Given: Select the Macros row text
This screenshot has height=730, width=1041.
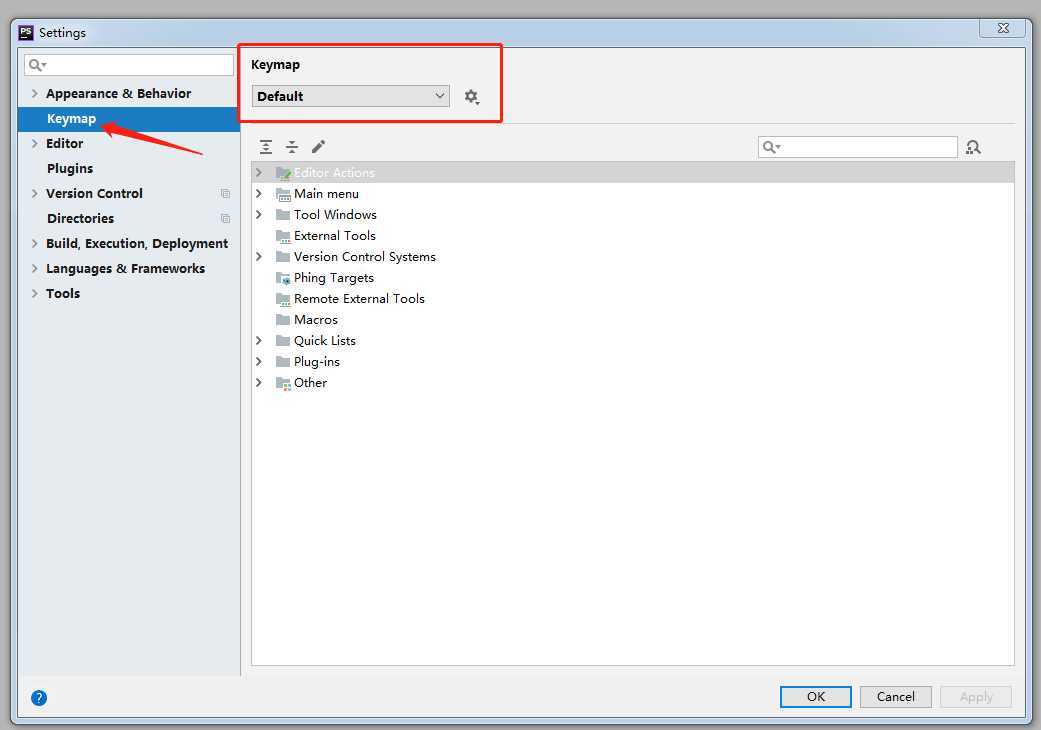Looking at the screenshot, I should (315, 320).
